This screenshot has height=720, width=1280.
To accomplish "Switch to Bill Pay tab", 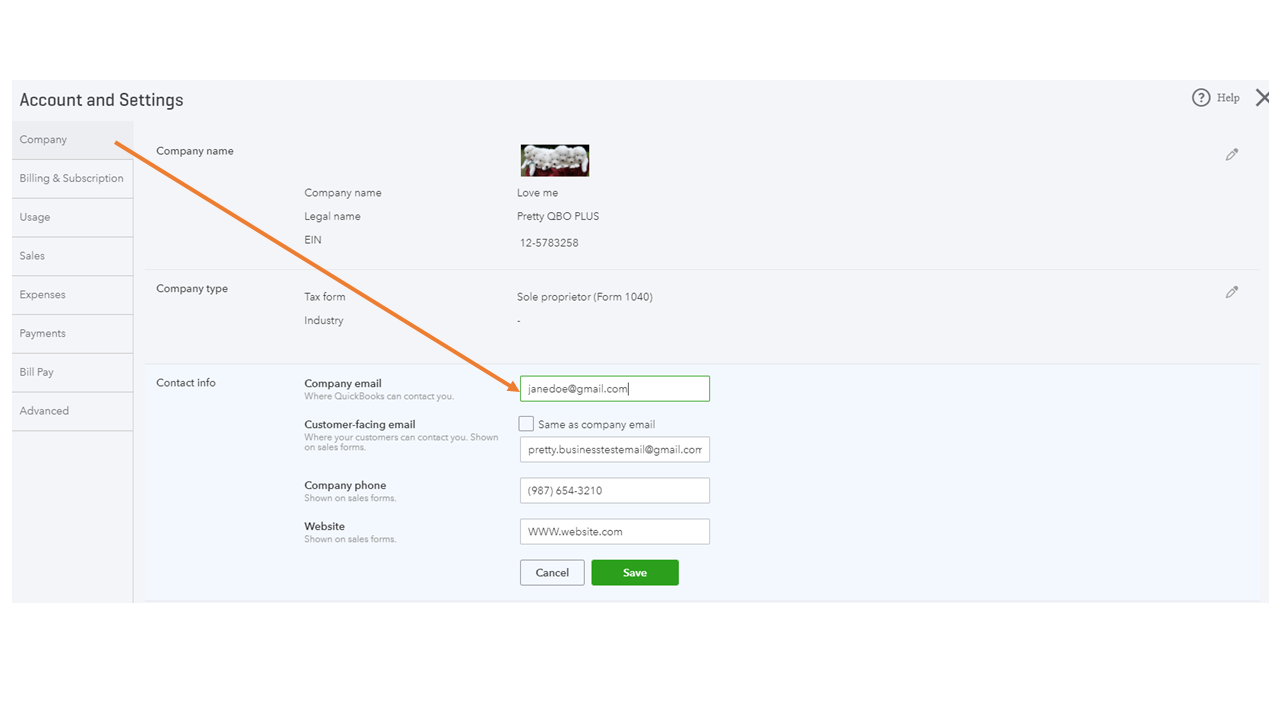I will coord(37,372).
